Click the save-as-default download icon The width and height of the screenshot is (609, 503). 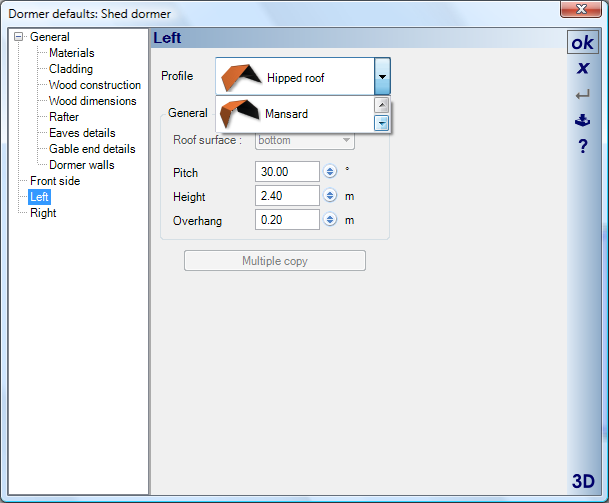tap(583, 120)
